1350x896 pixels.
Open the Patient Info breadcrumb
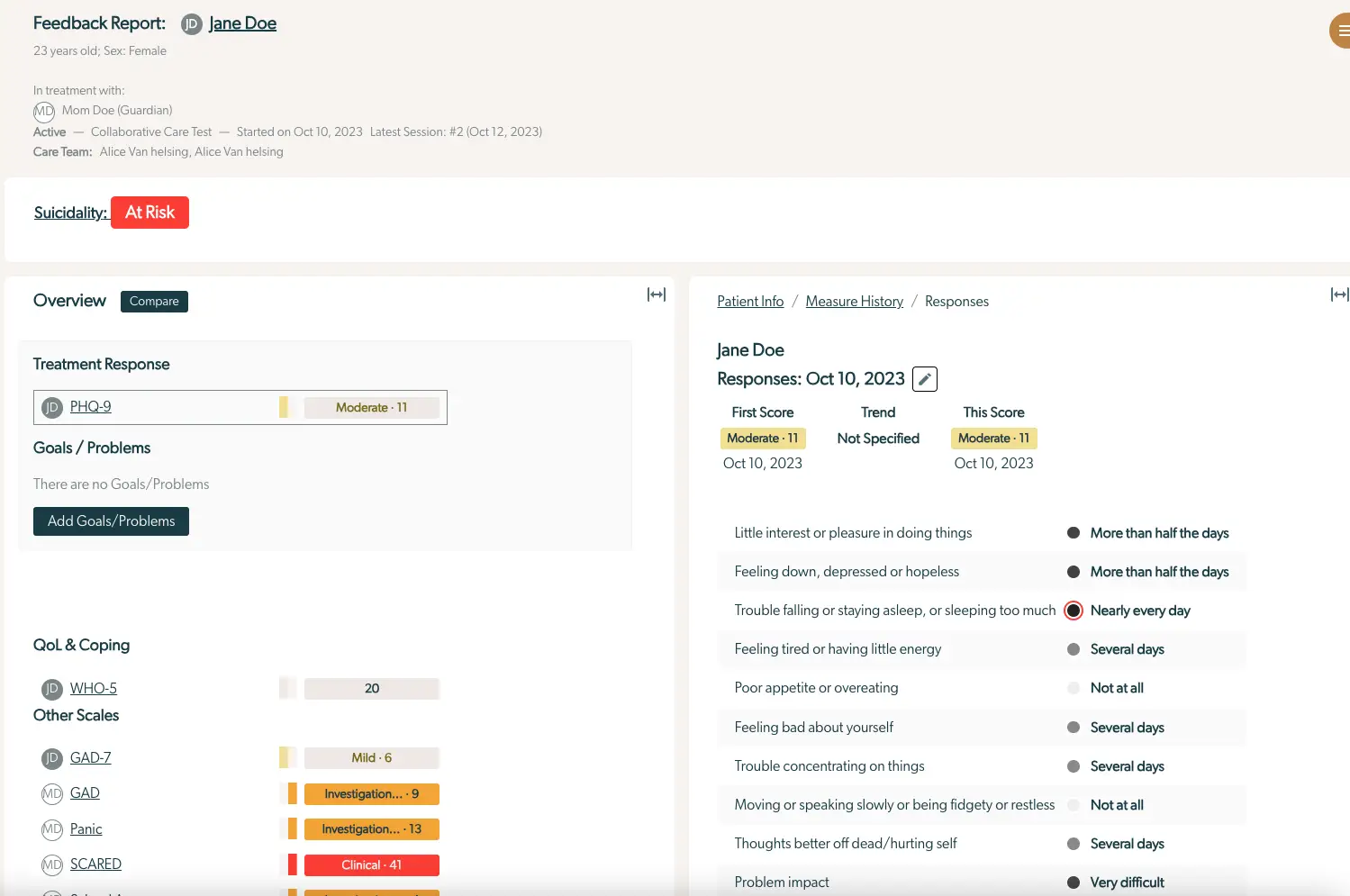click(x=750, y=301)
